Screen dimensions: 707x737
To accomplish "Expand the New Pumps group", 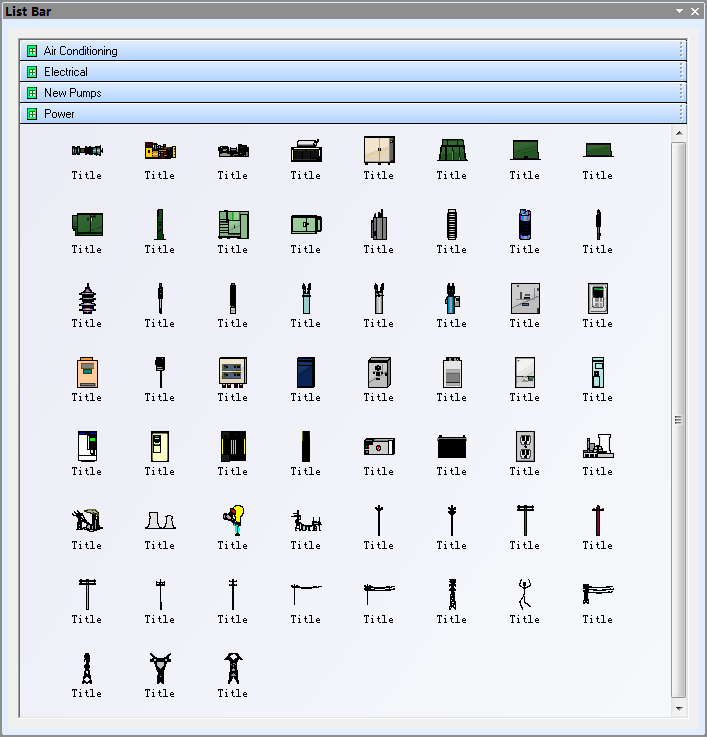I will point(72,93).
